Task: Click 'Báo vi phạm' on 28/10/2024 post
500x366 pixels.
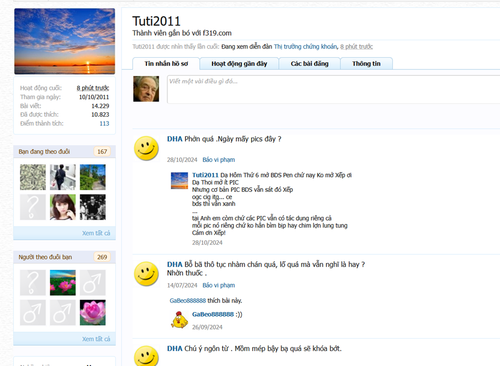Action: tap(219, 160)
